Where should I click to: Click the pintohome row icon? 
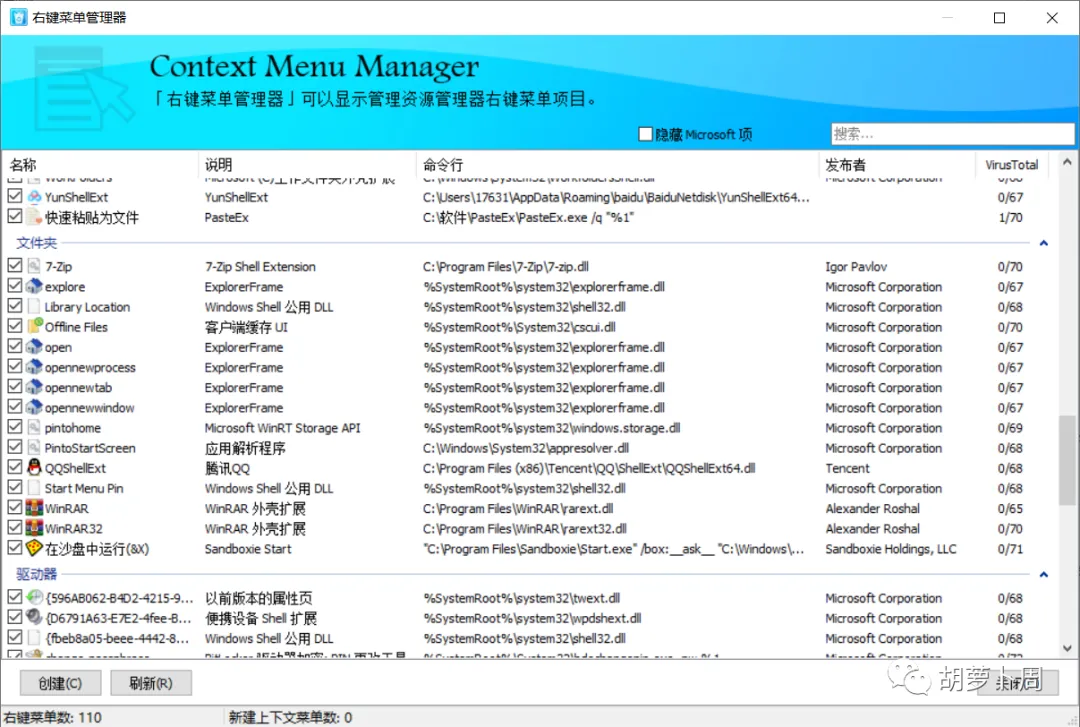coord(34,427)
